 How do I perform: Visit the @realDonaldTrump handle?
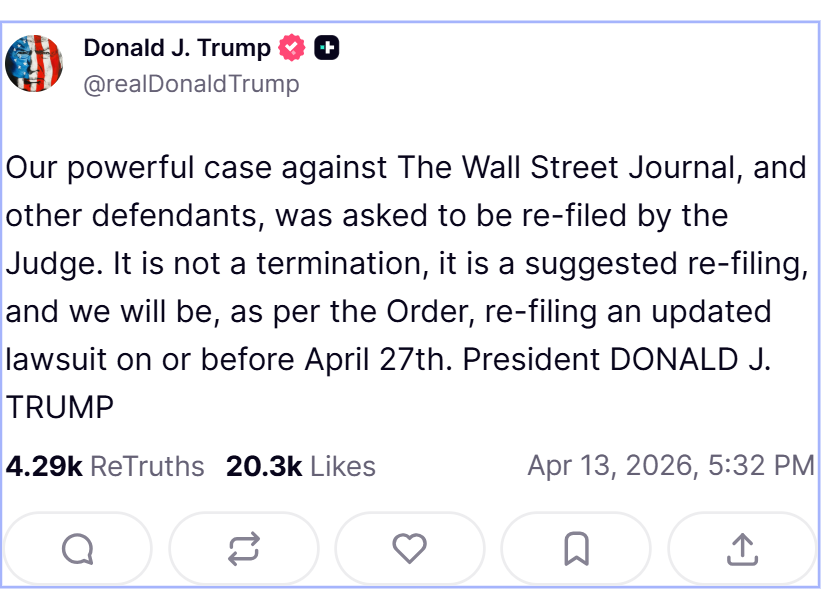[191, 84]
